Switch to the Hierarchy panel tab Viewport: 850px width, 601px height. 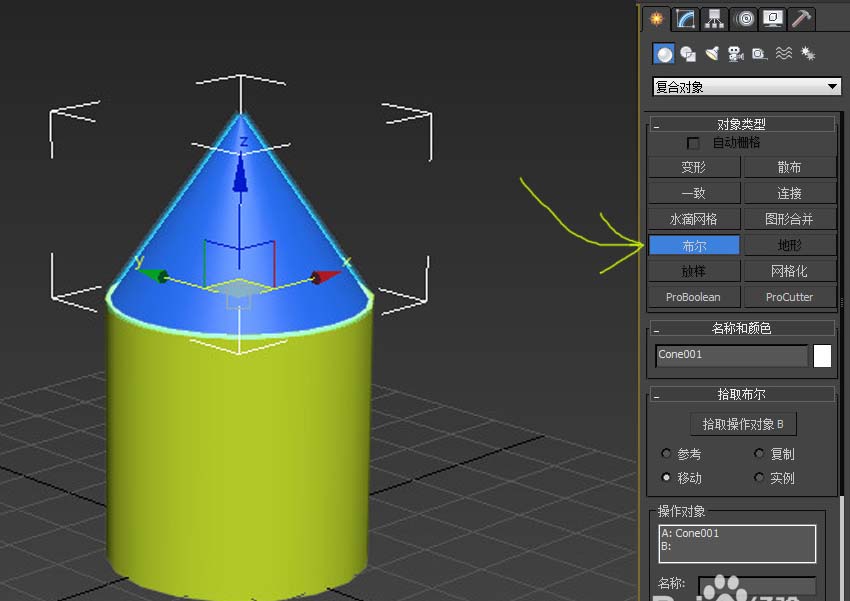(x=714, y=18)
